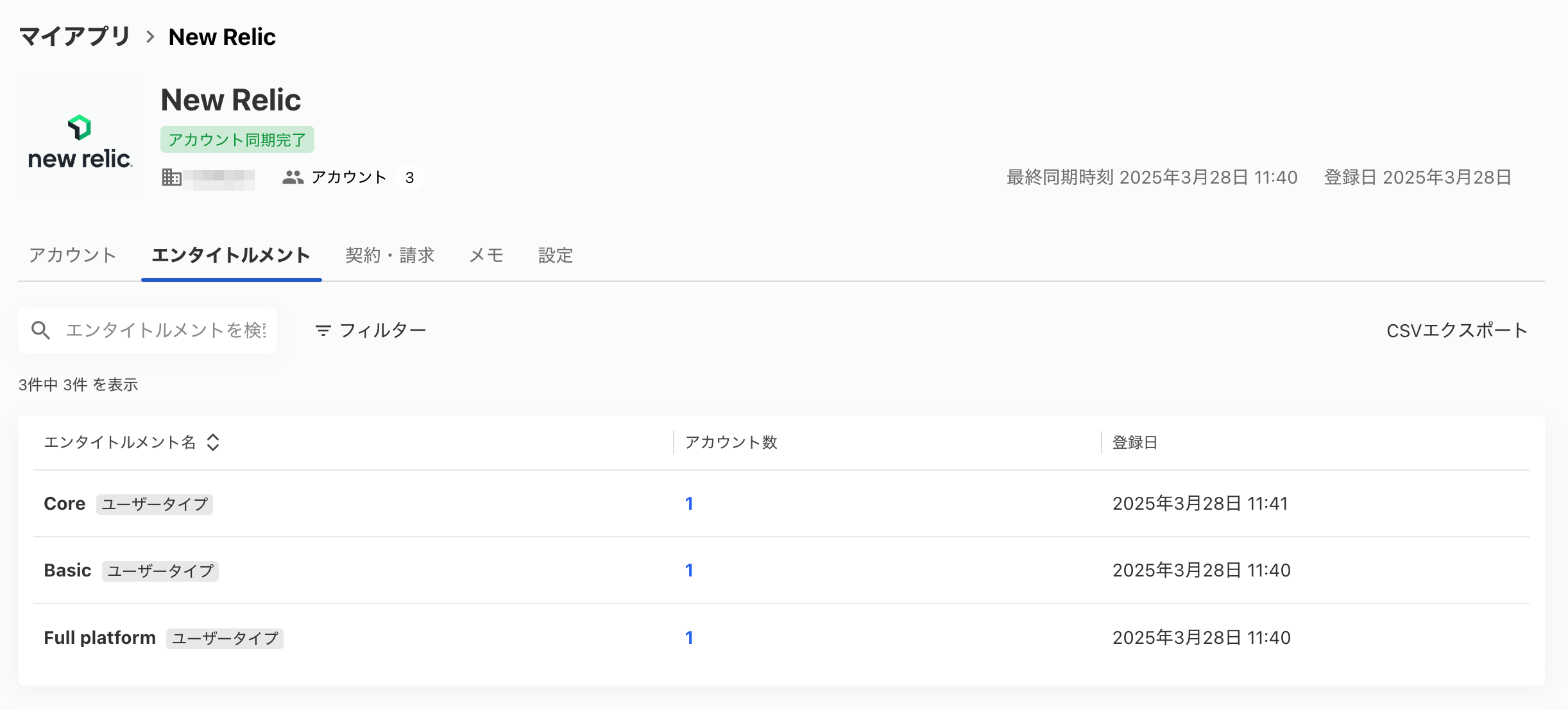
Task: Open account count link for Core
Action: [x=689, y=503]
